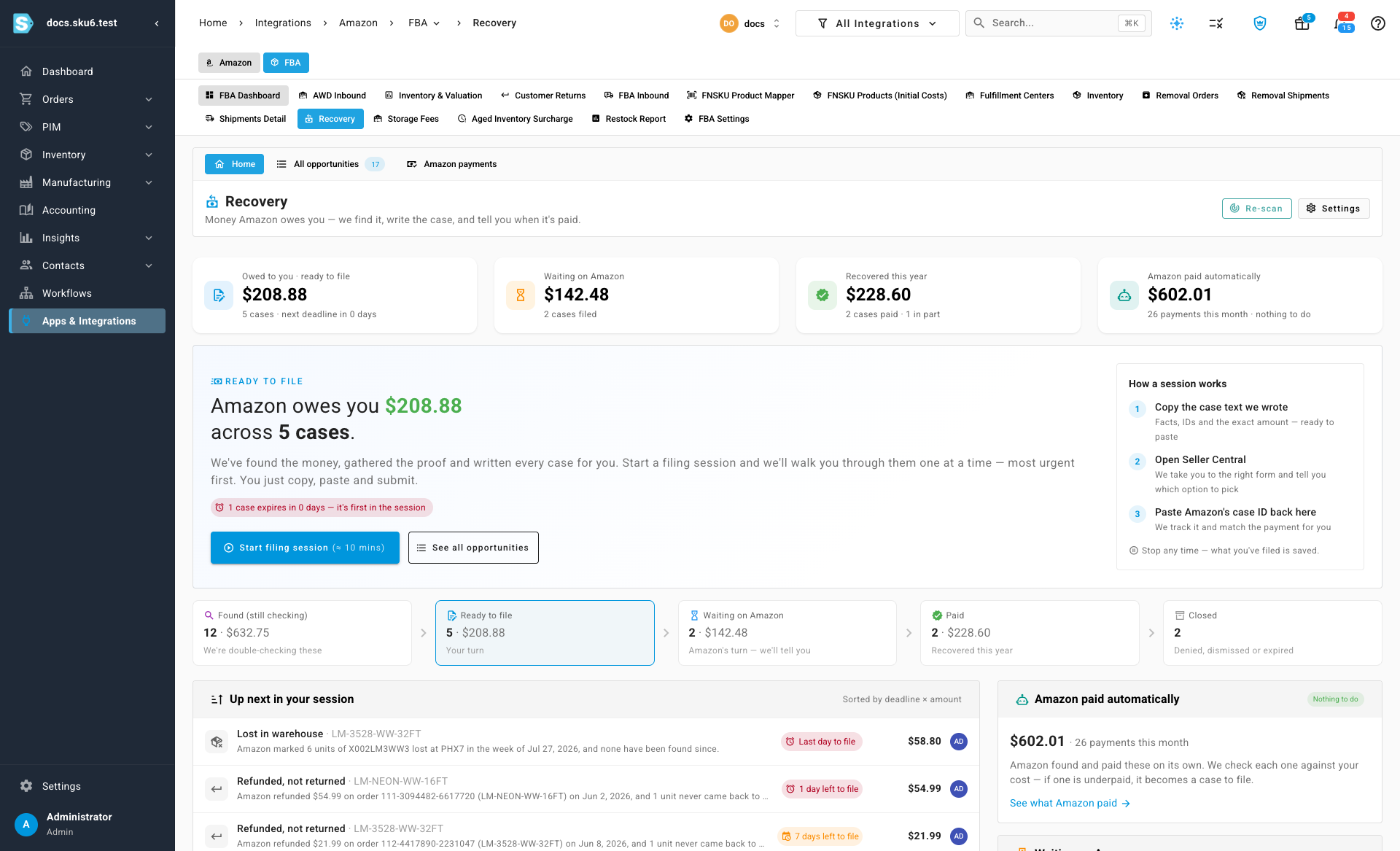Image resolution: width=1400 pixels, height=851 pixels.
Task: Open the shuffle/compare icon in header
Action: point(1216,23)
